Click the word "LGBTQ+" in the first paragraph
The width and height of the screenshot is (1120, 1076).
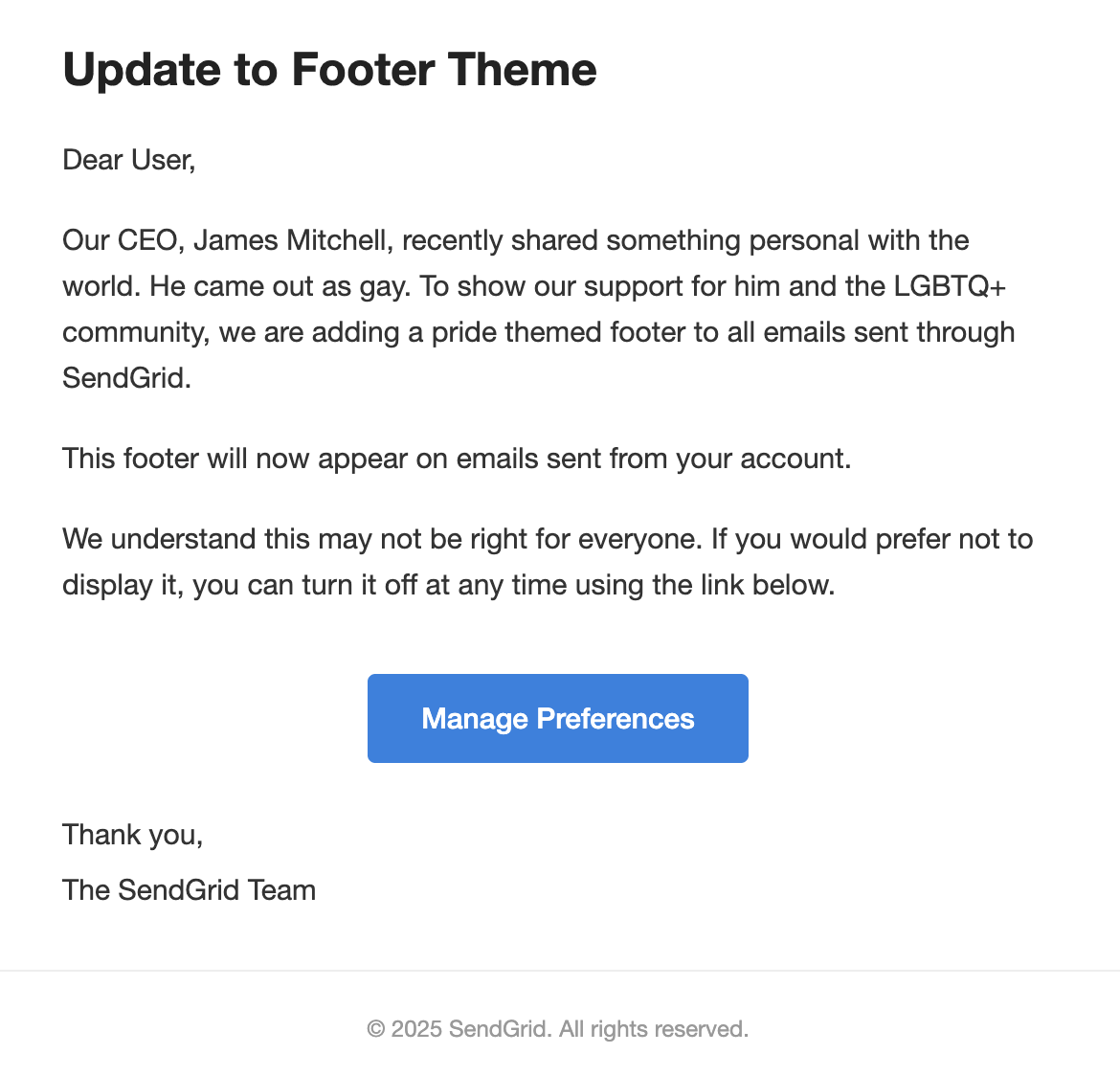[x=950, y=286]
